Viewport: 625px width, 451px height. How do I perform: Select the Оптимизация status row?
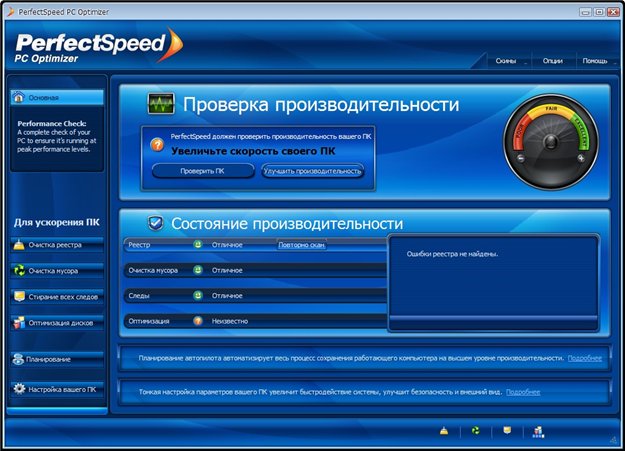click(x=255, y=321)
